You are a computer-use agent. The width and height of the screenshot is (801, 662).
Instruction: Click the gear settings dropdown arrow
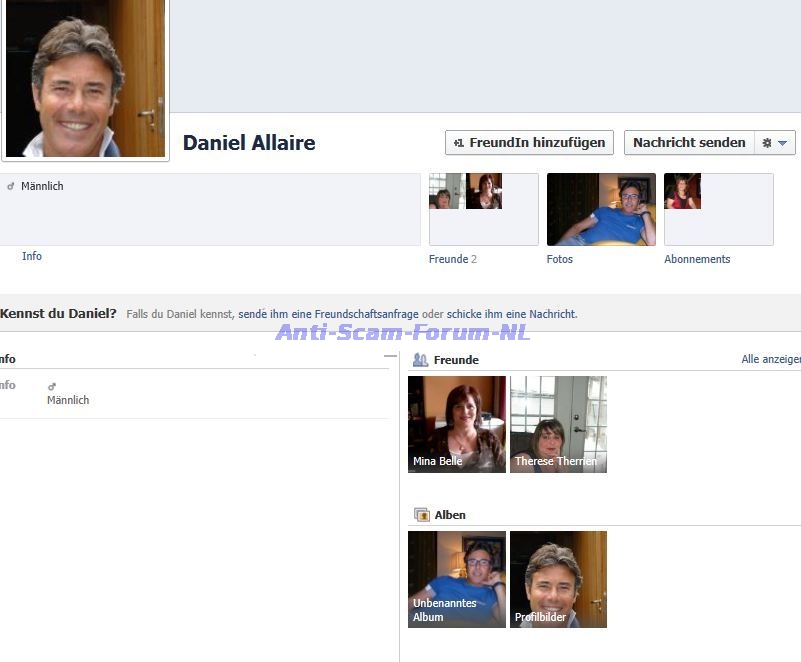[x=775, y=143]
